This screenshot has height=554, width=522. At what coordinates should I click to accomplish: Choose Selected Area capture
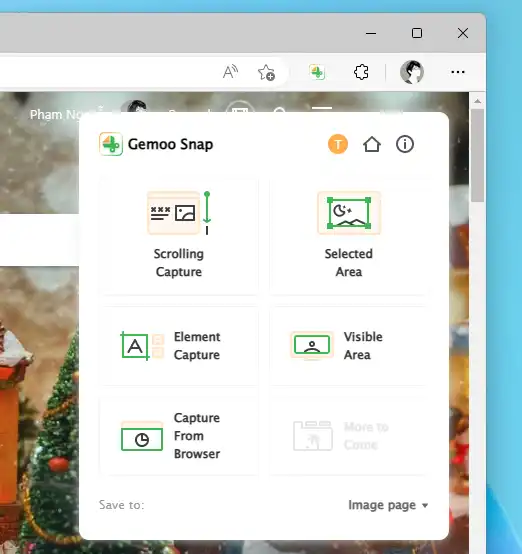click(349, 236)
